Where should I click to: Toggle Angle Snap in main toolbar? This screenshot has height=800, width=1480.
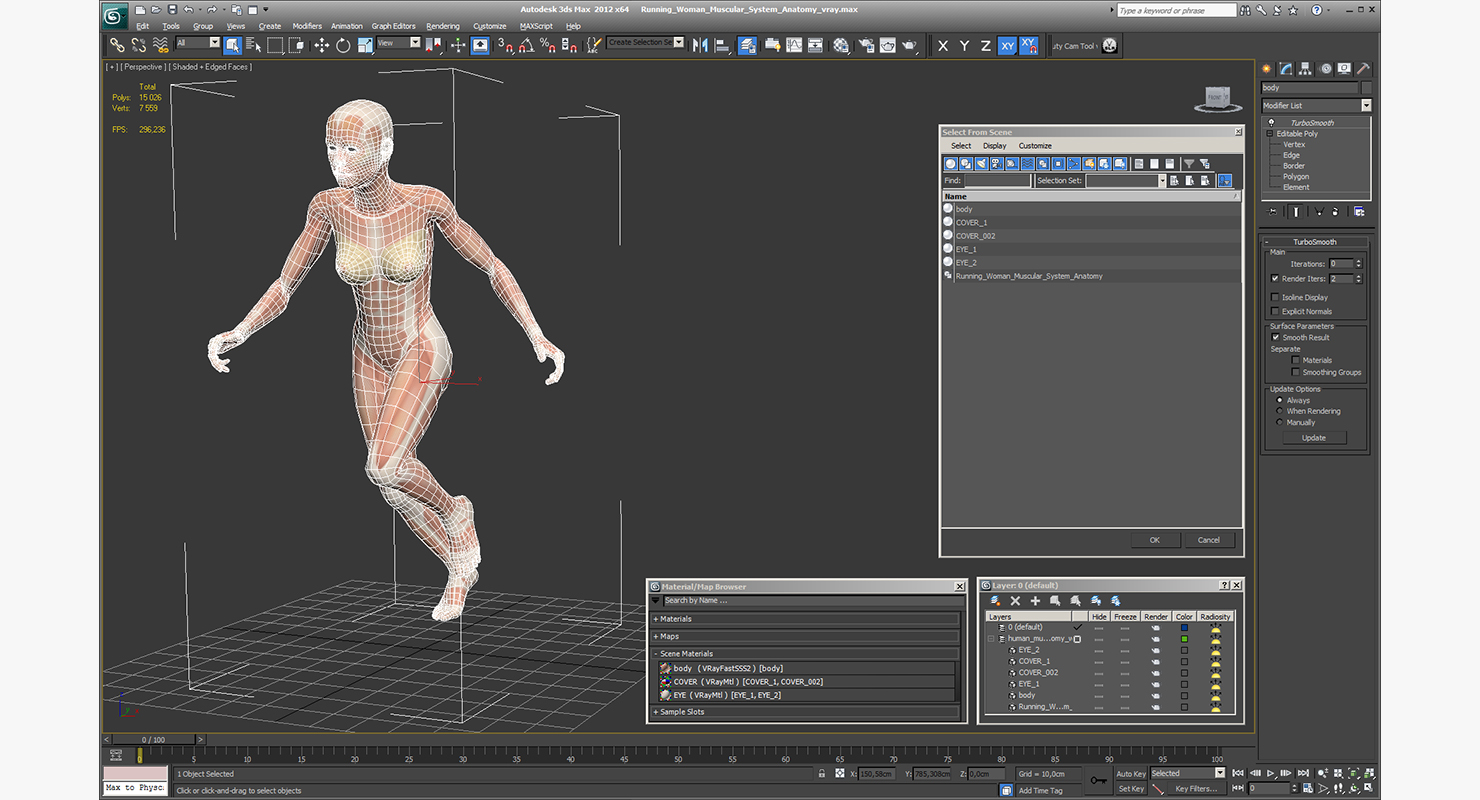[526, 45]
